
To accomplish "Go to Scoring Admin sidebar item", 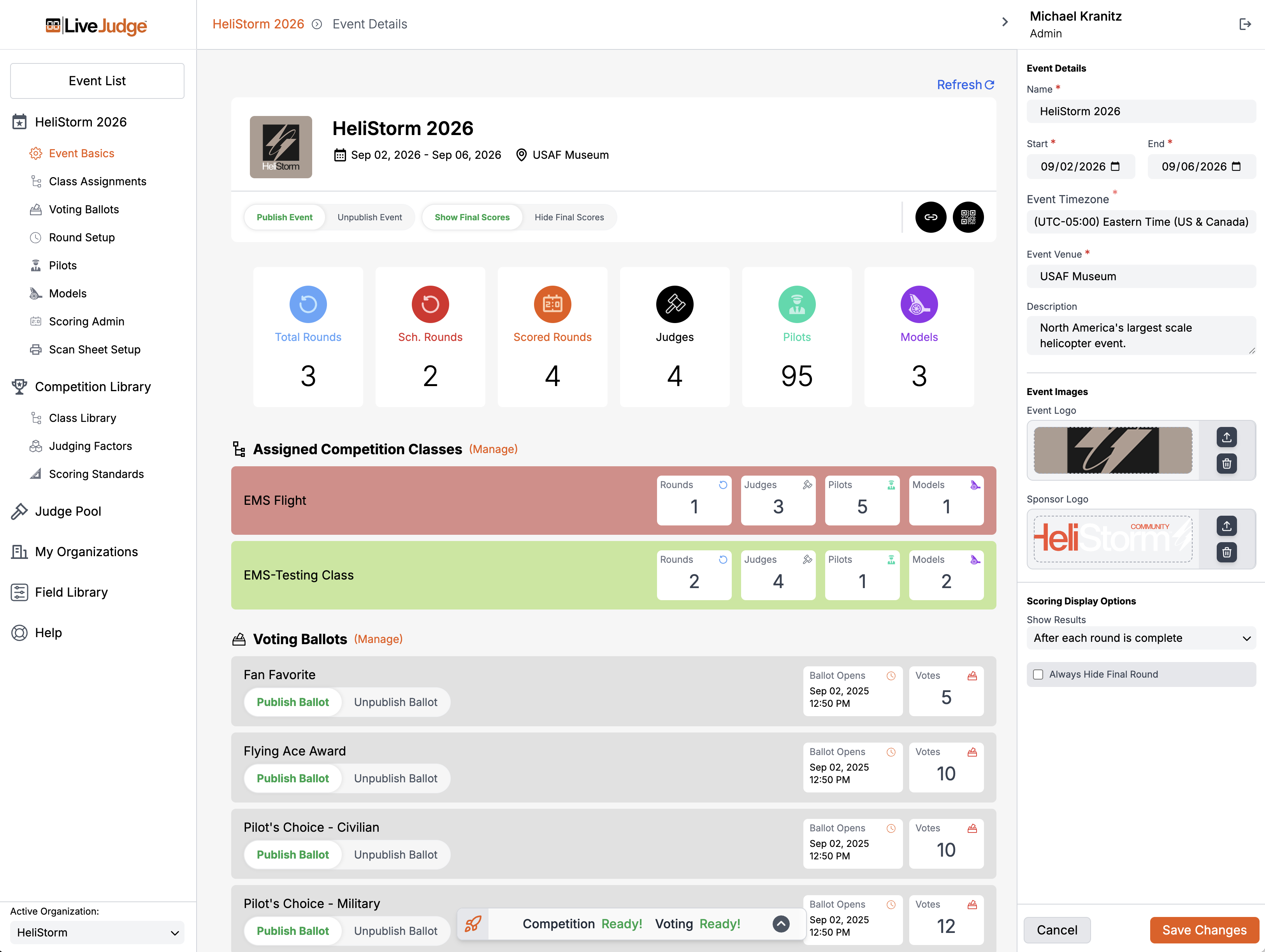I will pyautogui.click(x=86, y=321).
